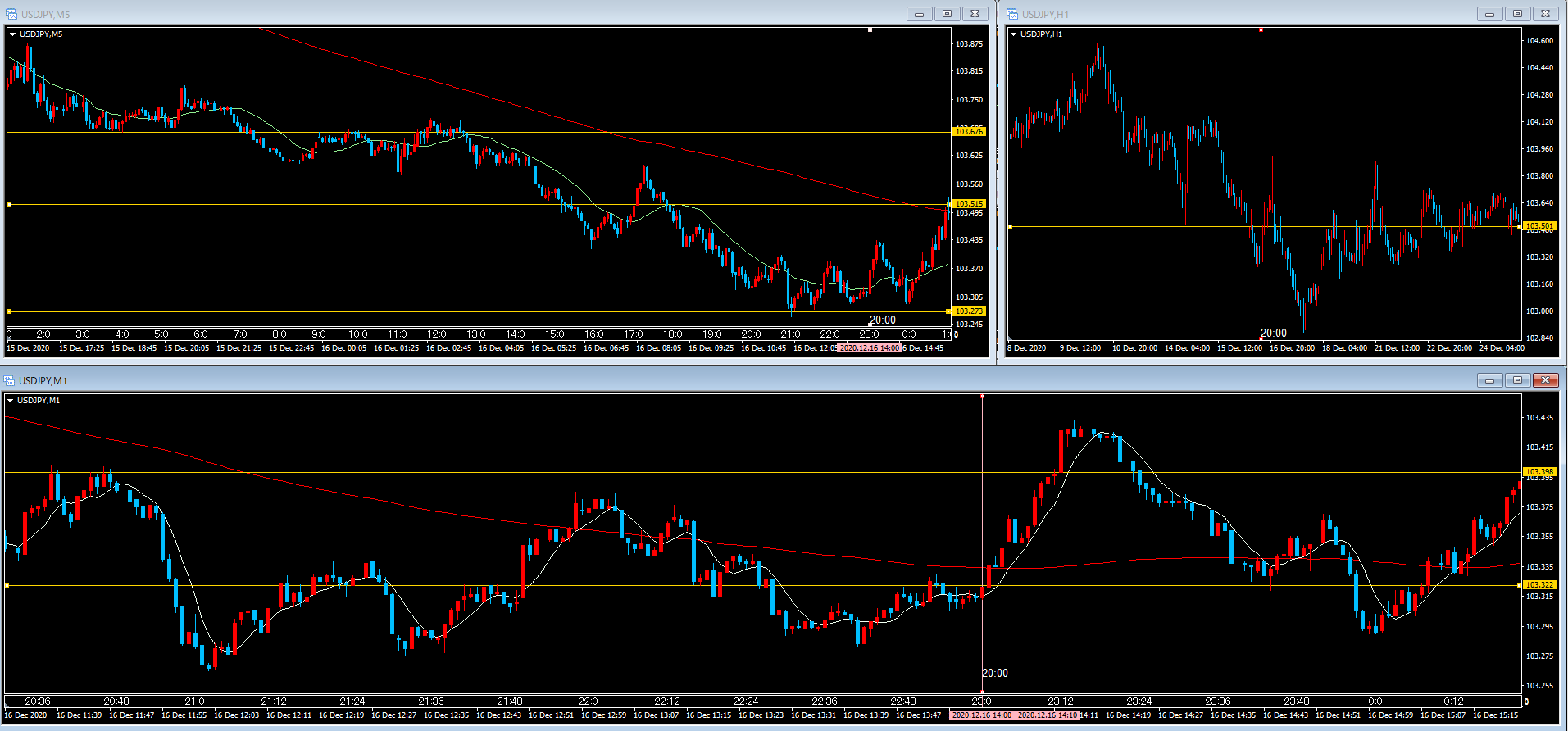Restore the USDJPY,M5 chart window

click(947, 14)
